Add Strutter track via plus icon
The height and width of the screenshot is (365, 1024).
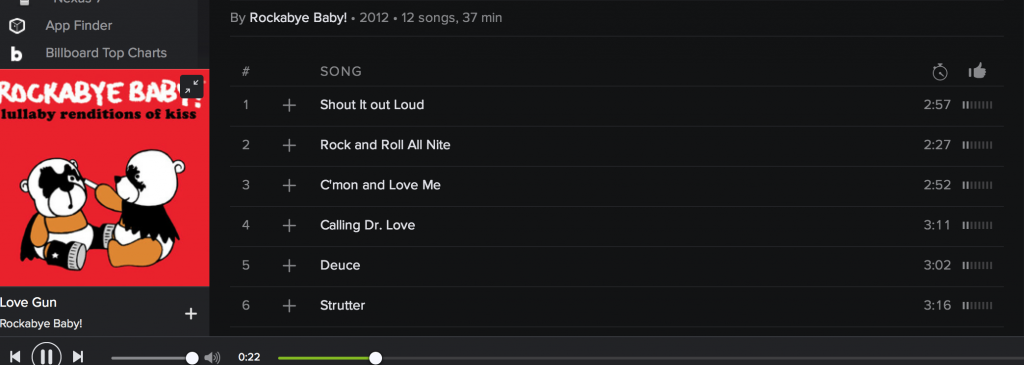tap(289, 306)
